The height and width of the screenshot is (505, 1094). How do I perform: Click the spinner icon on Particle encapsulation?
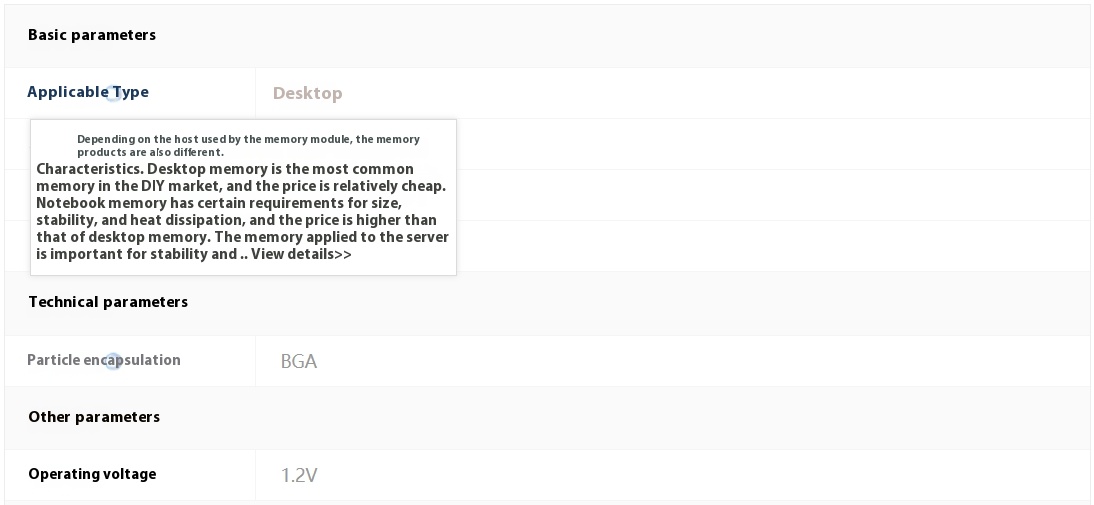(x=113, y=361)
